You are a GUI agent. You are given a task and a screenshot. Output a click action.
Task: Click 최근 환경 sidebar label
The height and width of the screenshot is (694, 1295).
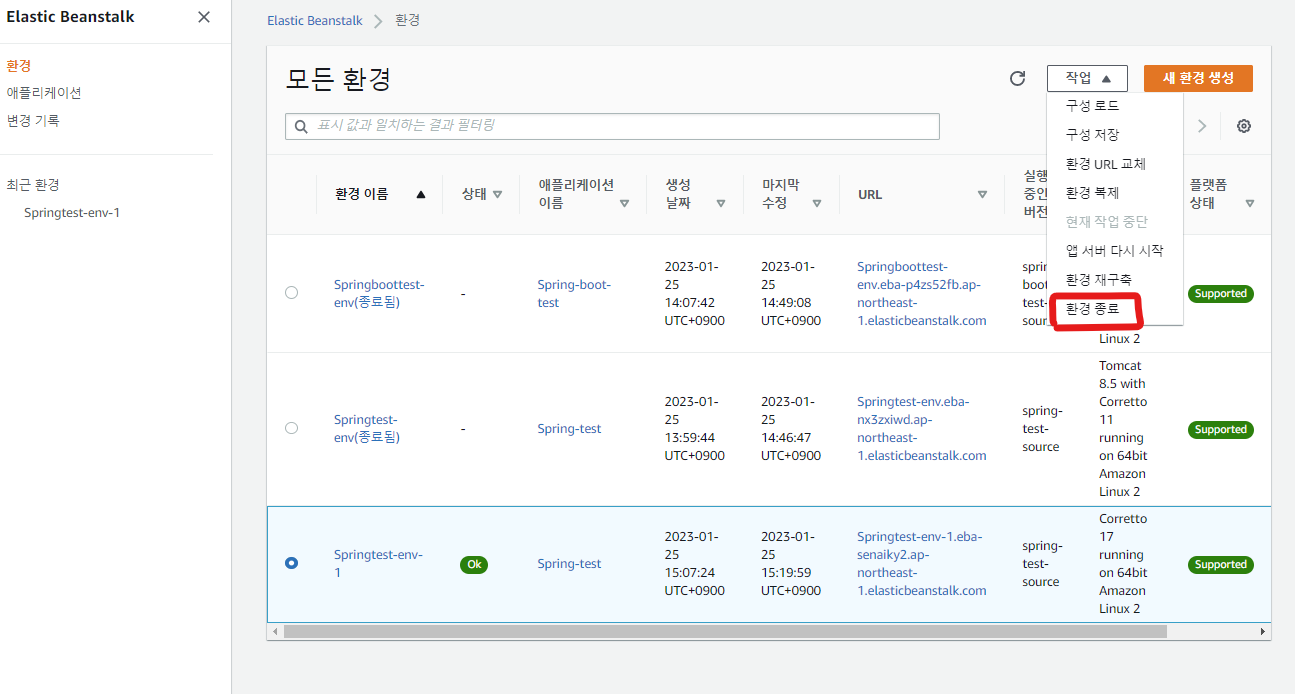pyautogui.click(x=33, y=185)
